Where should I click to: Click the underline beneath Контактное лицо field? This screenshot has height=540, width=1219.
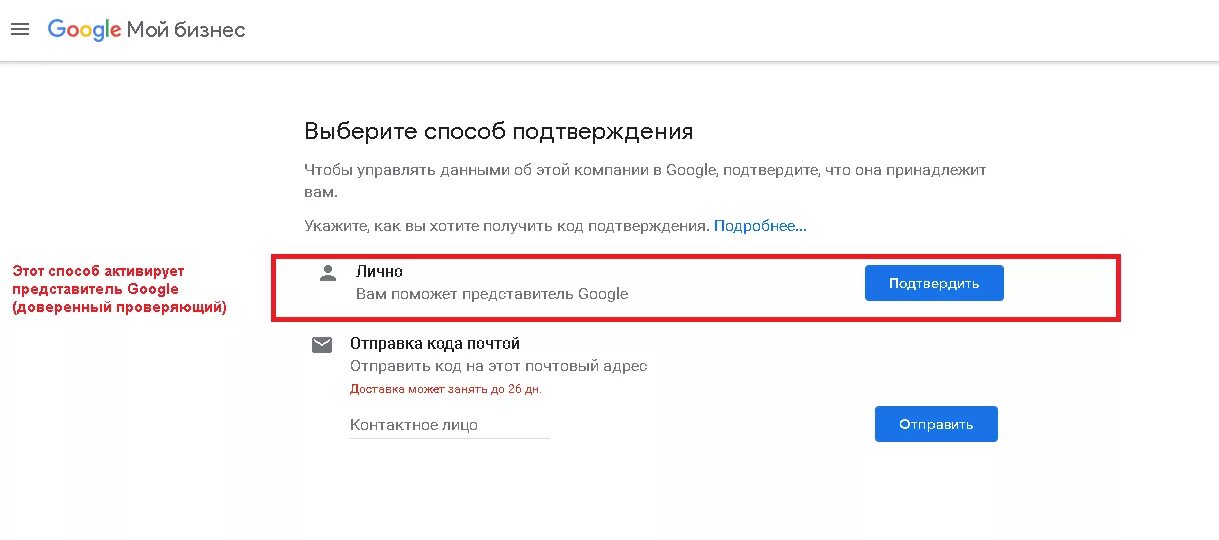tap(449, 438)
